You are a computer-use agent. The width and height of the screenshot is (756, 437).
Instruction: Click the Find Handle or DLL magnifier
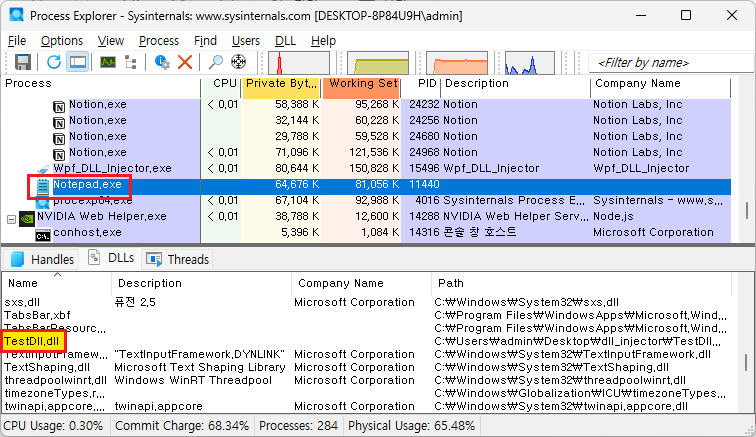click(216, 62)
